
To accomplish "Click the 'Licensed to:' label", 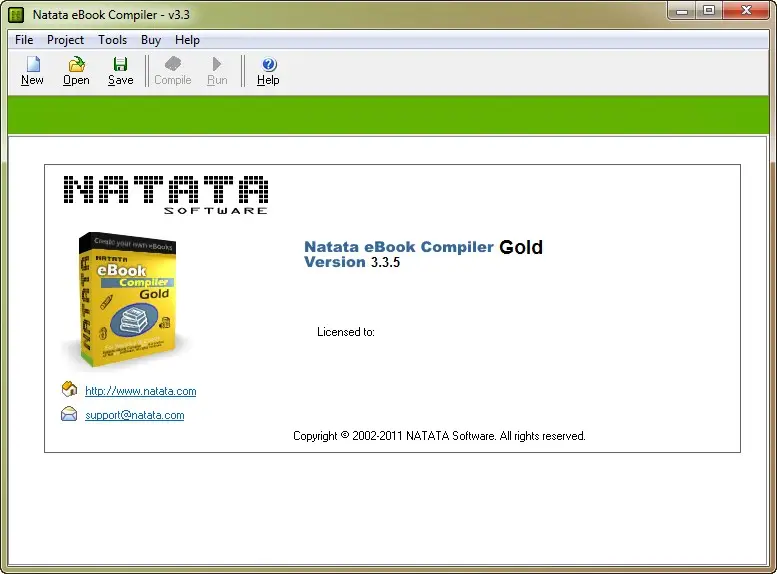I will coord(346,332).
